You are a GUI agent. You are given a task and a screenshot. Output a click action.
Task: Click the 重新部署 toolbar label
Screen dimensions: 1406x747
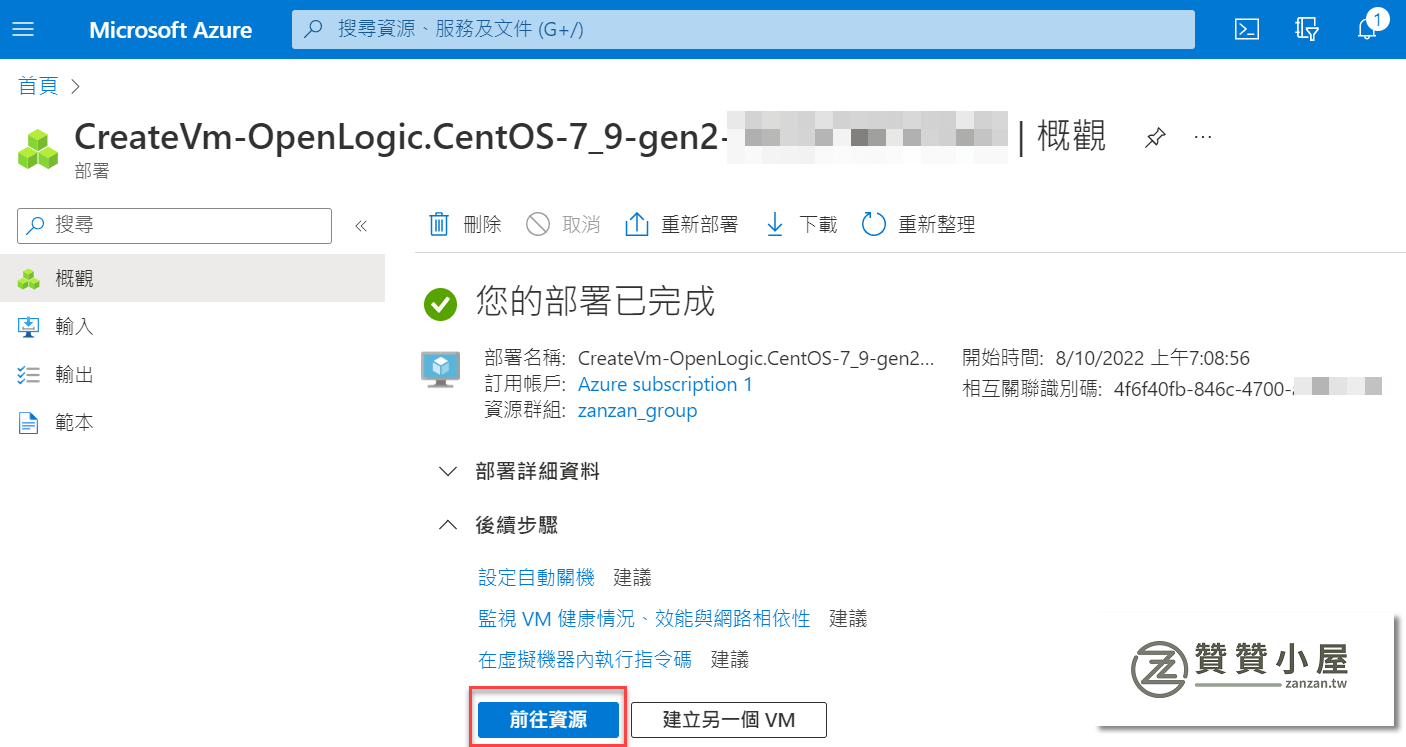pyautogui.click(x=700, y=225)
